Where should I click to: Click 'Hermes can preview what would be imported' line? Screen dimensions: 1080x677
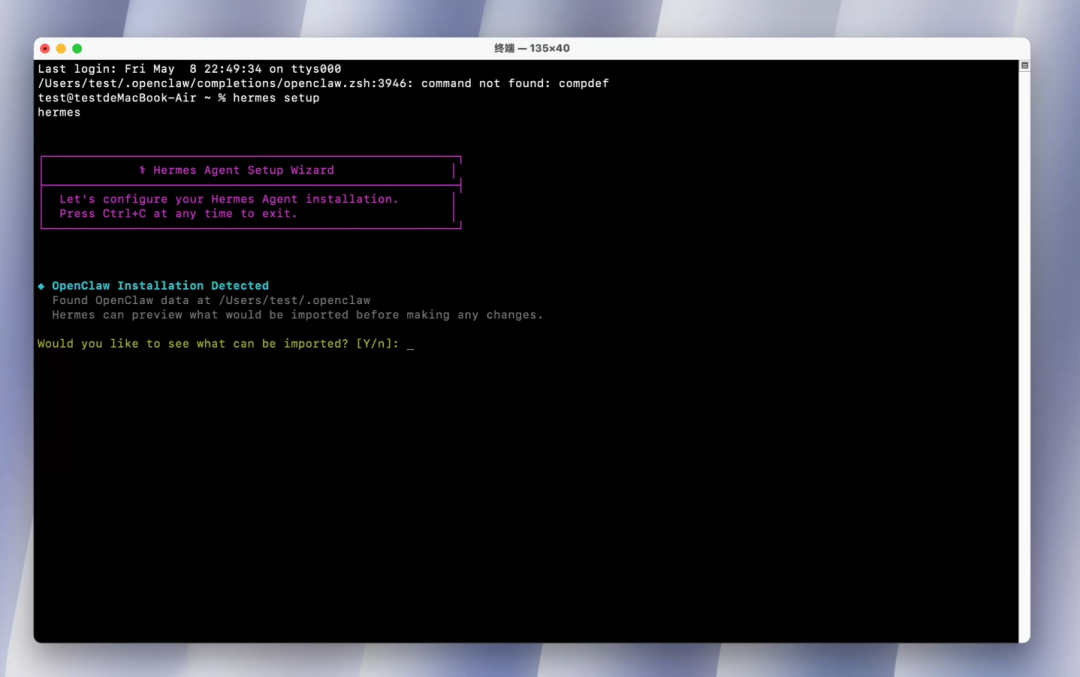298,315
